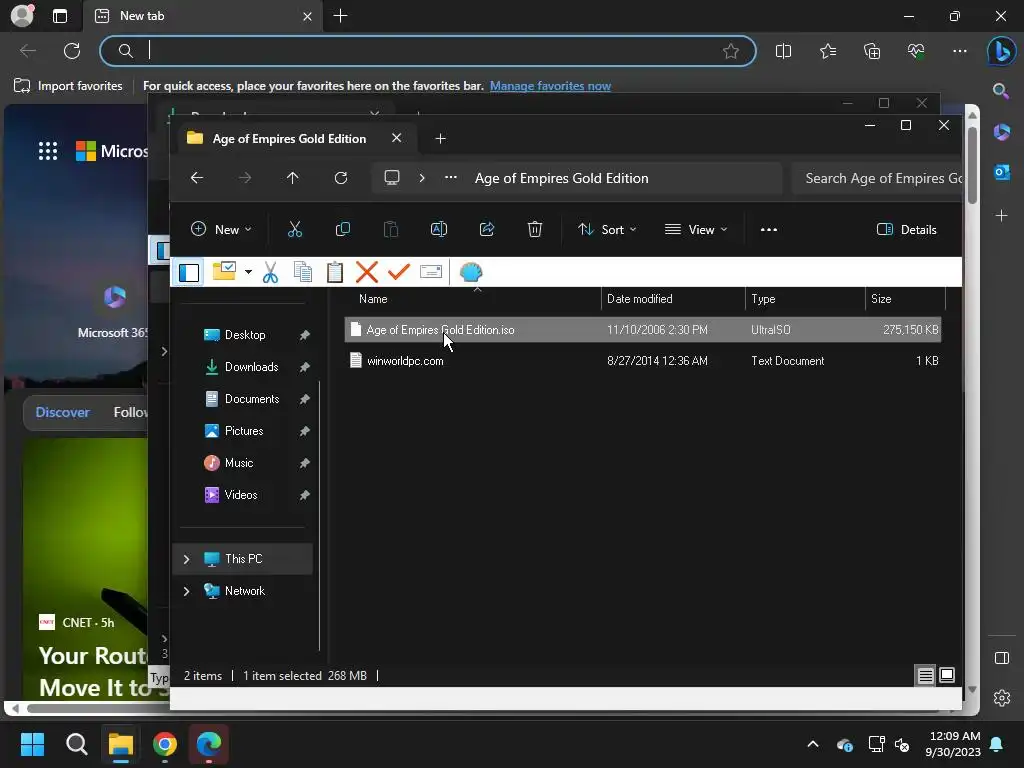This screenshot has height=768, width=1024.
Task: Sort by the Type column header
Action: coord(805,299)
